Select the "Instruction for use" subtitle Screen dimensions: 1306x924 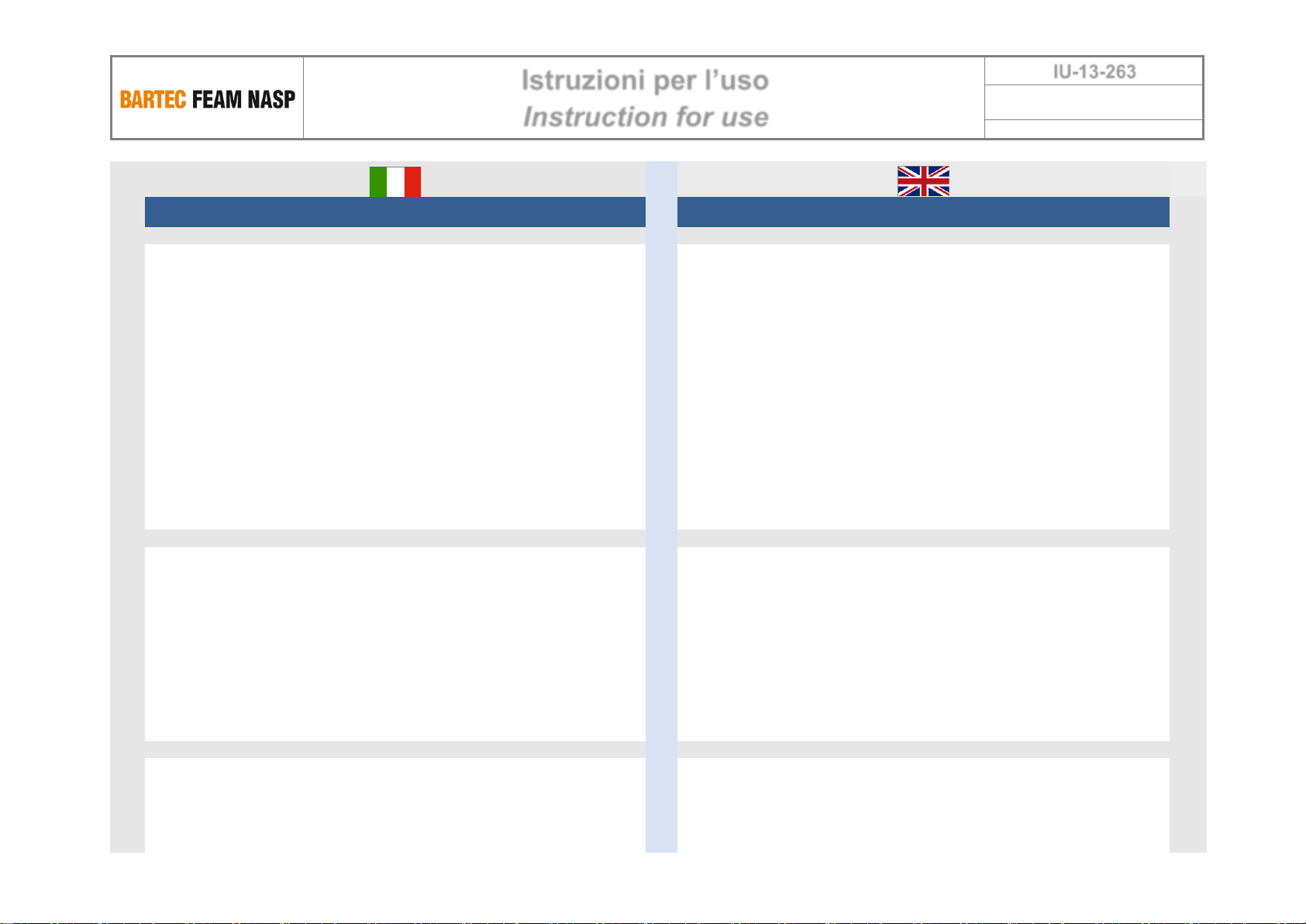pos(646,117)
